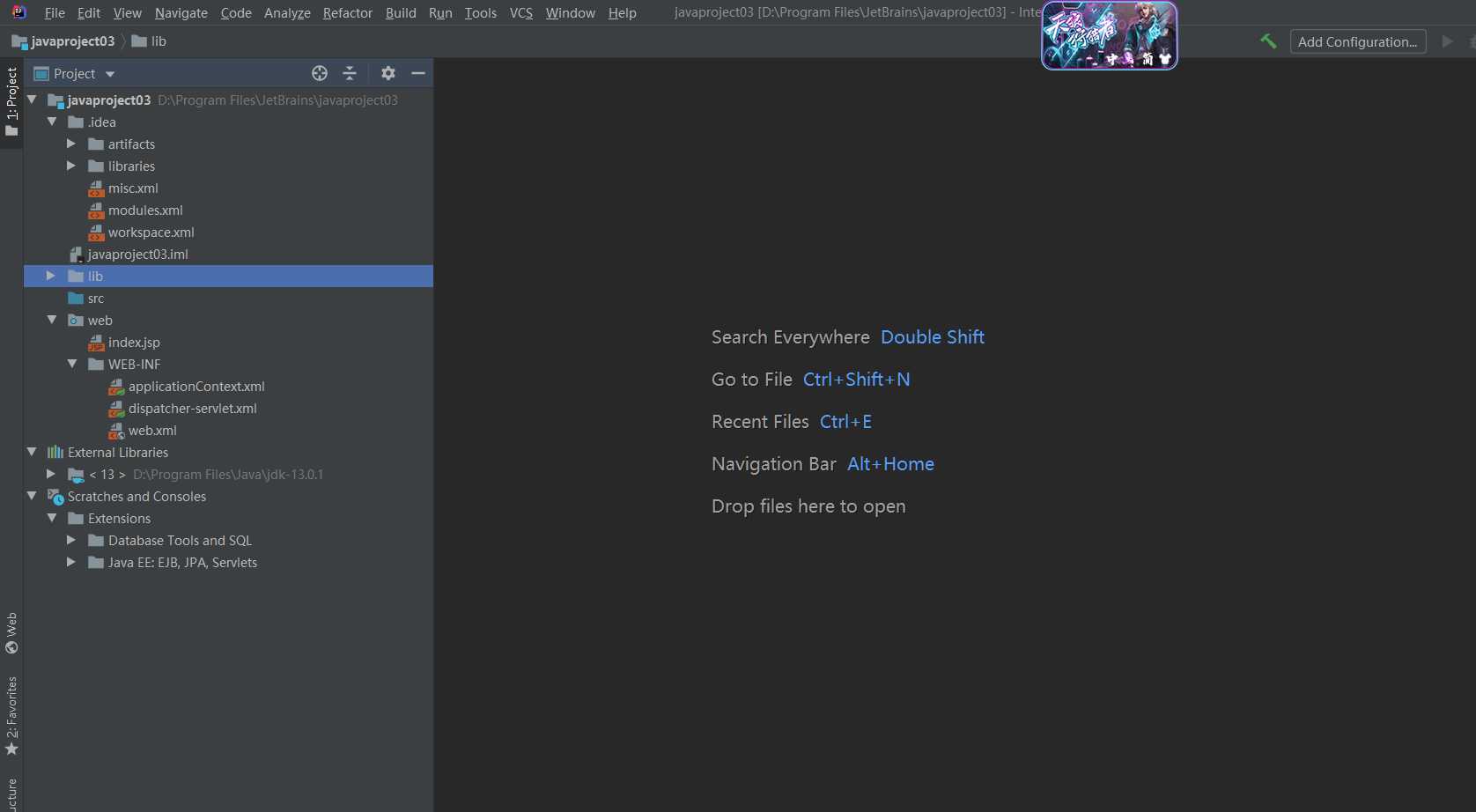Screen dimensions: 1476x812
Task: Collapse the .idea folder
Action: [x=52, y=122]
